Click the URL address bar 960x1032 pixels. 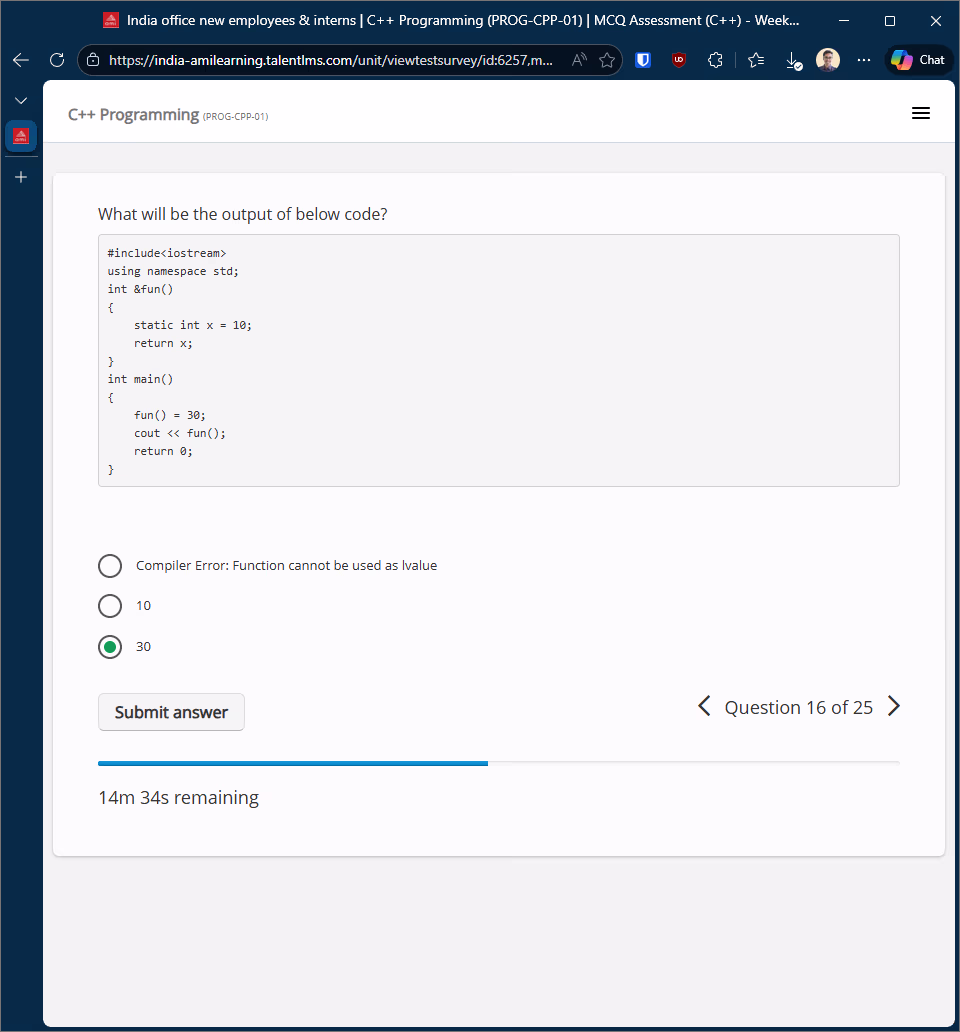coord(330,60)
